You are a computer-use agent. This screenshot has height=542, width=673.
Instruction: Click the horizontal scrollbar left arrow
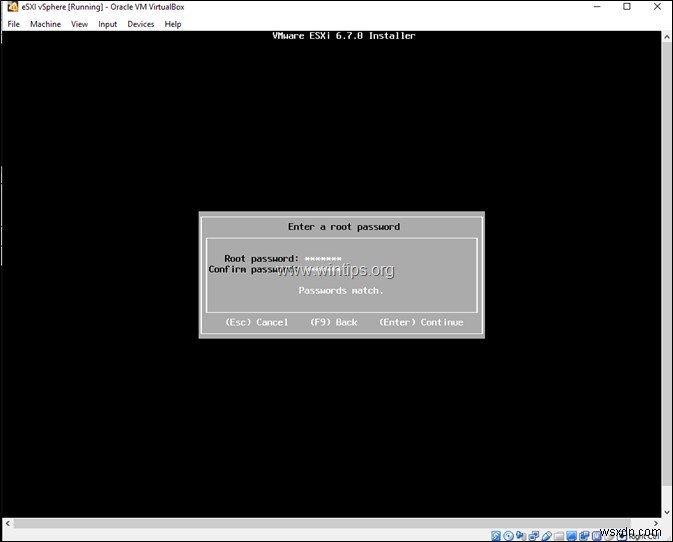click(x=7, y=523)
